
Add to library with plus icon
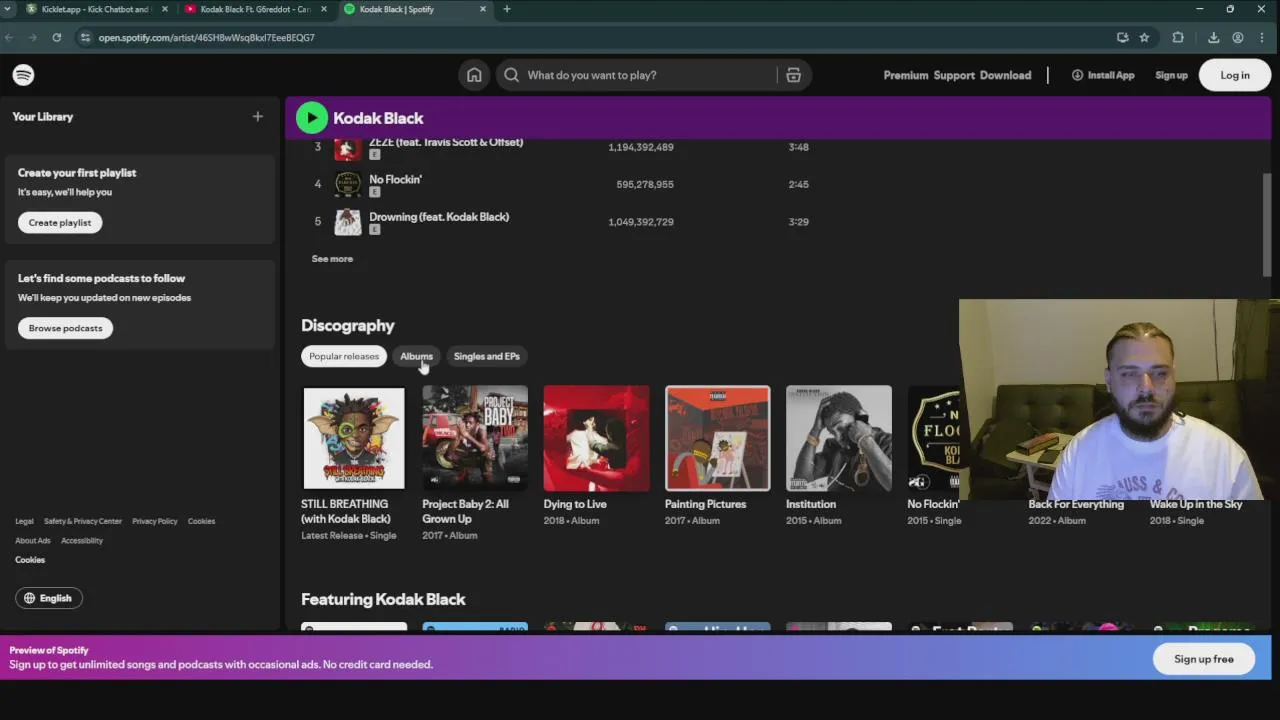pyautogui.click(x=257, y=117)
